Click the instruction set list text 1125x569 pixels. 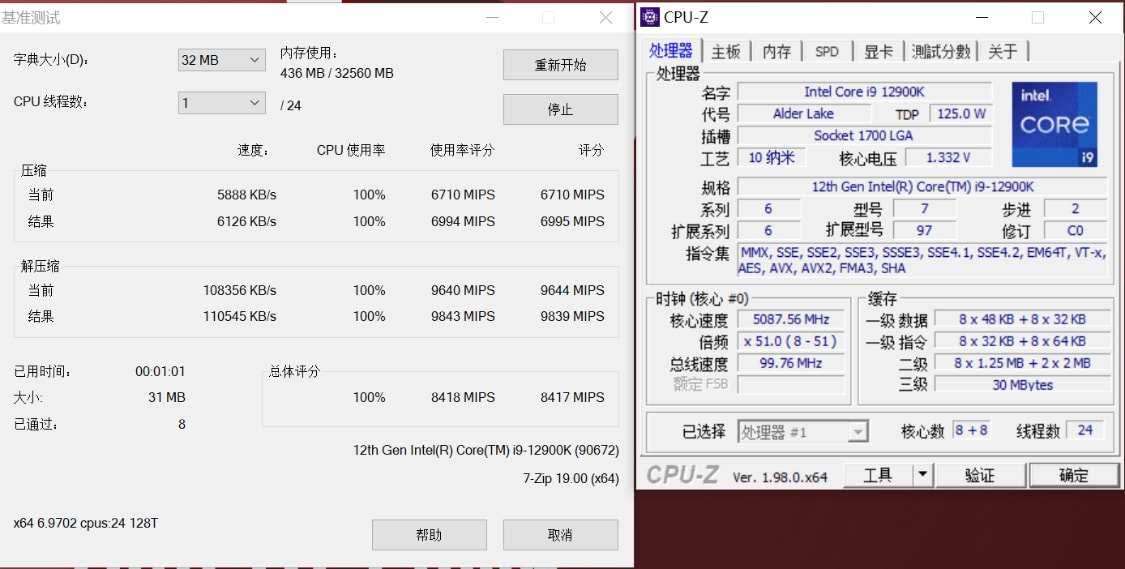pyautogui.click(x=922, y=260)
